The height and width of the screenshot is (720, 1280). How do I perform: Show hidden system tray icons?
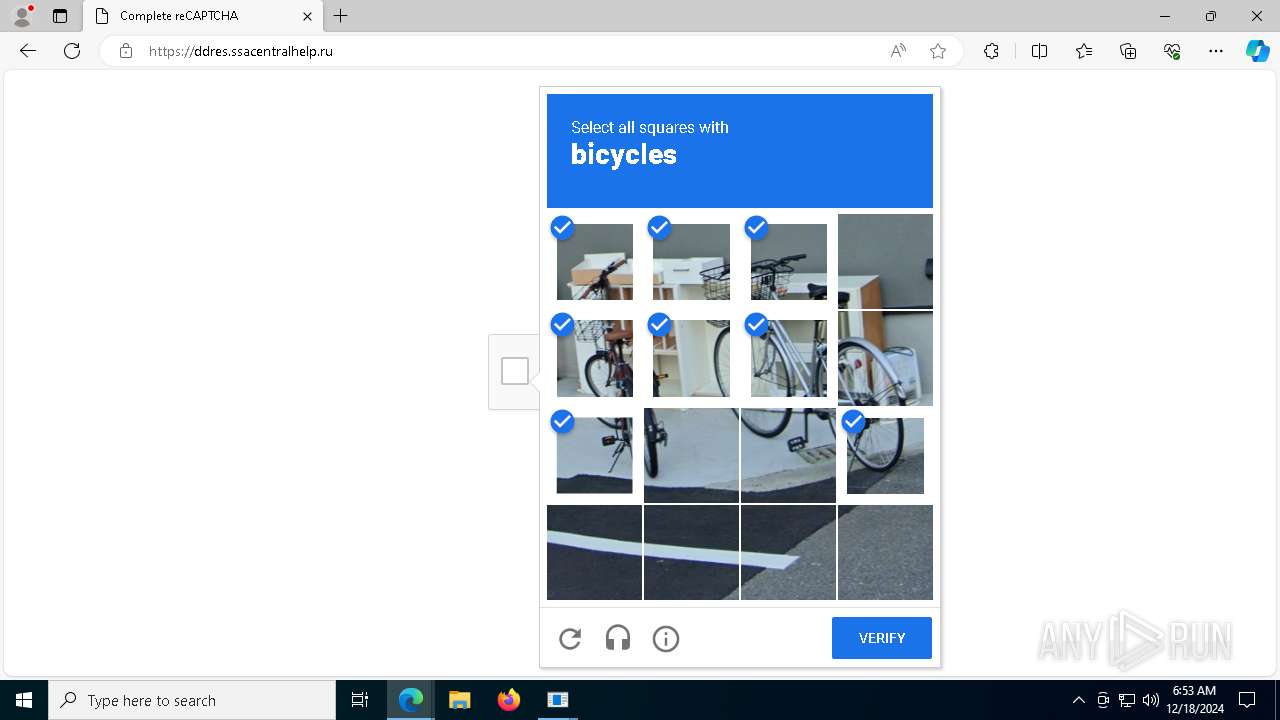(1078, 700)
